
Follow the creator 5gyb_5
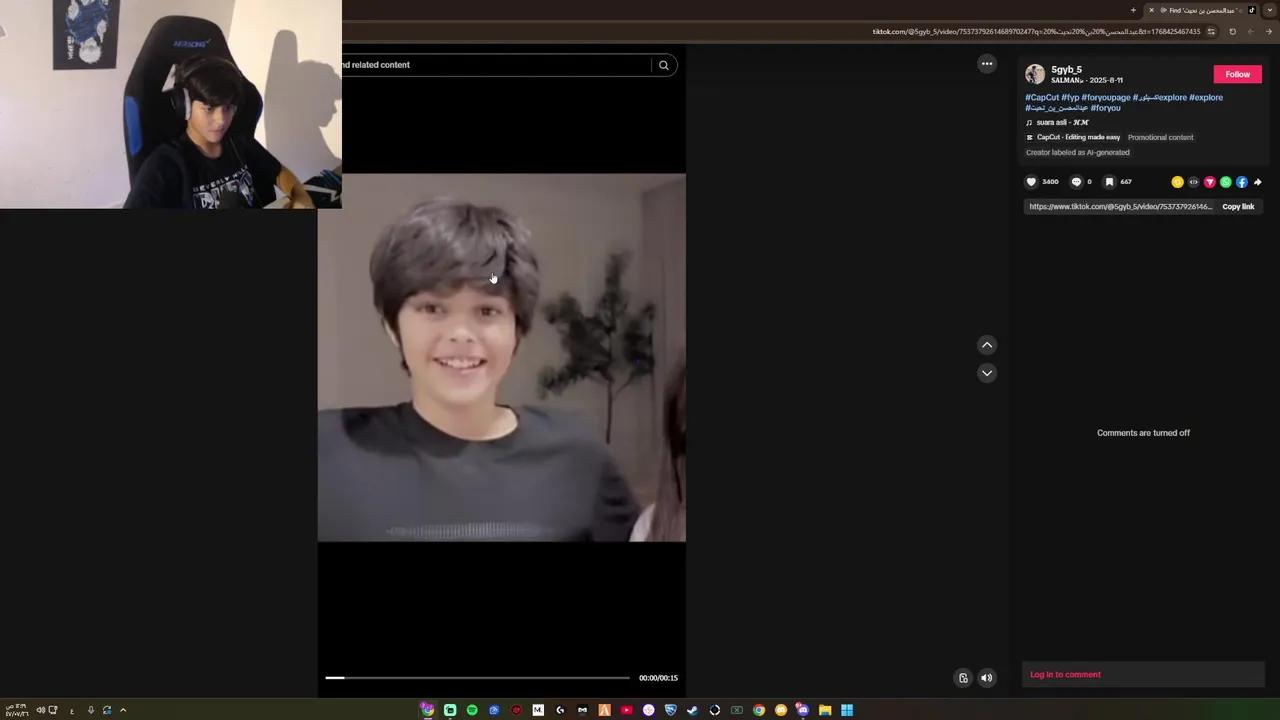click(x=1238, y=74)
